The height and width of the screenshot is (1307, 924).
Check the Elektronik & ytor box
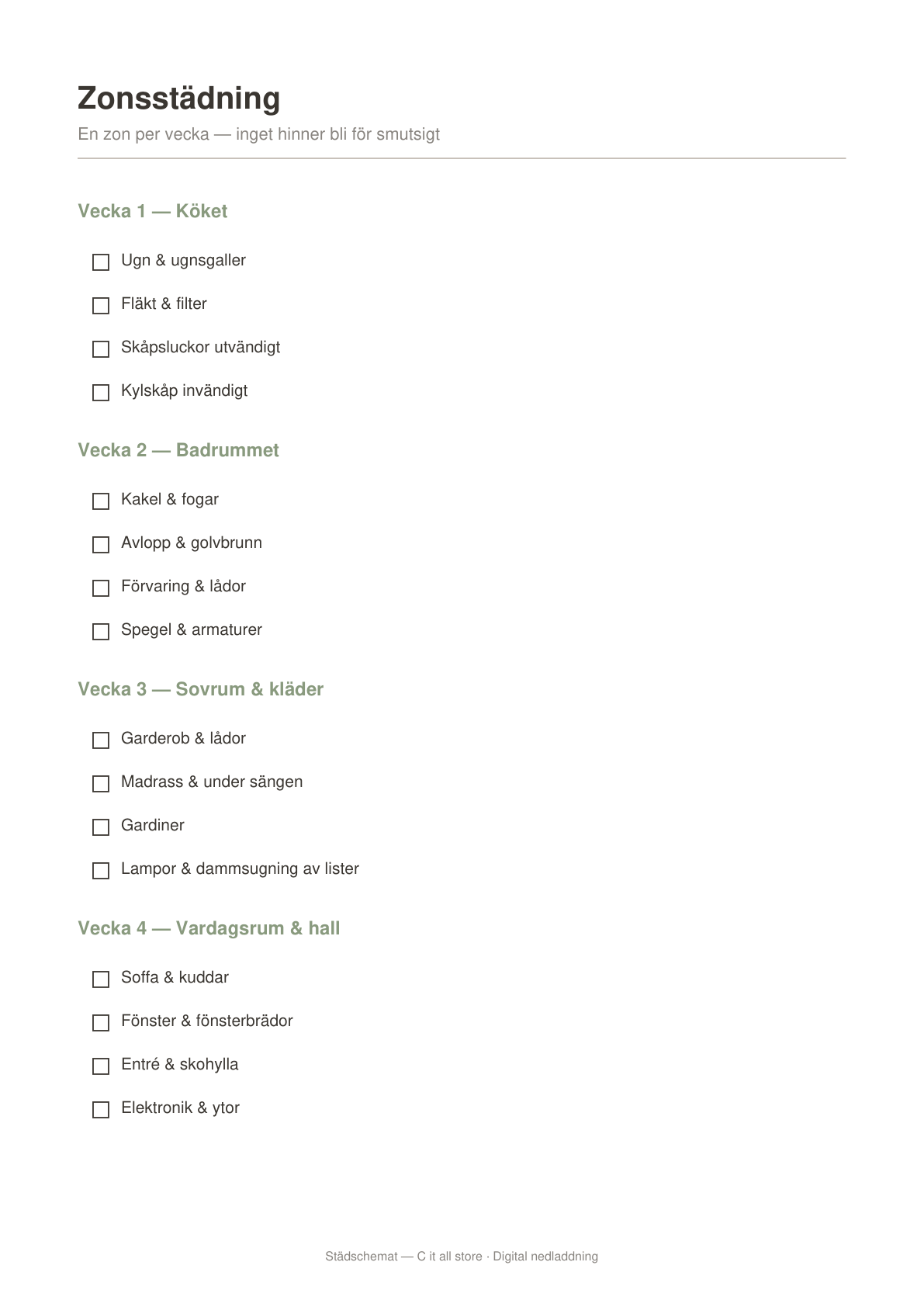coord(101,1110)
